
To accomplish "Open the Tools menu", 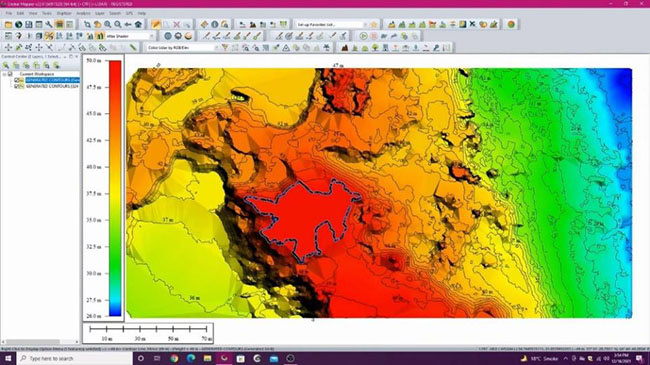I will click(47, 13).
